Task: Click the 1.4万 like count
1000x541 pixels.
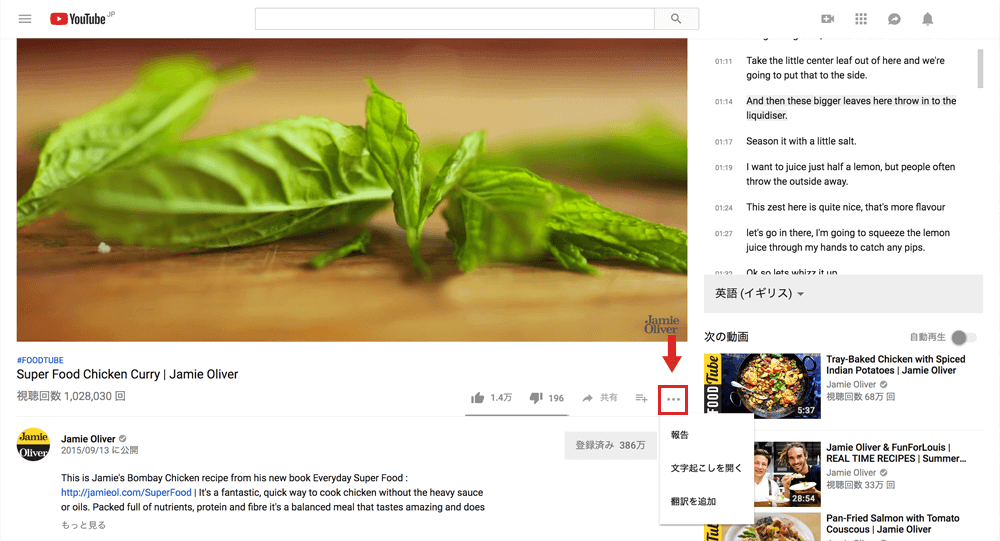Action: click(501, 398)
